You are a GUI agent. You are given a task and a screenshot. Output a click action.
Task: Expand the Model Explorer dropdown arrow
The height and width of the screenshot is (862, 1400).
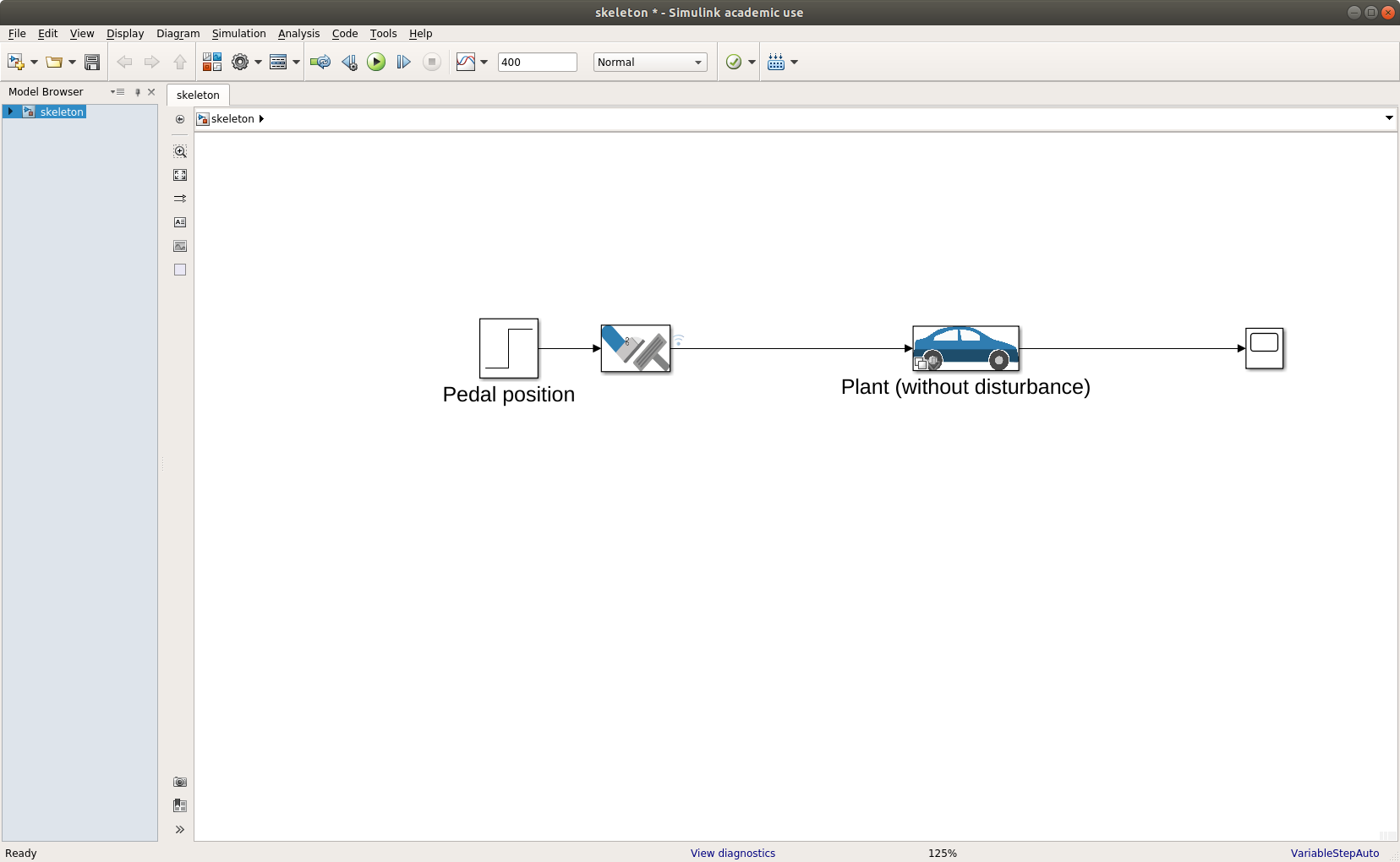[296, 62]
